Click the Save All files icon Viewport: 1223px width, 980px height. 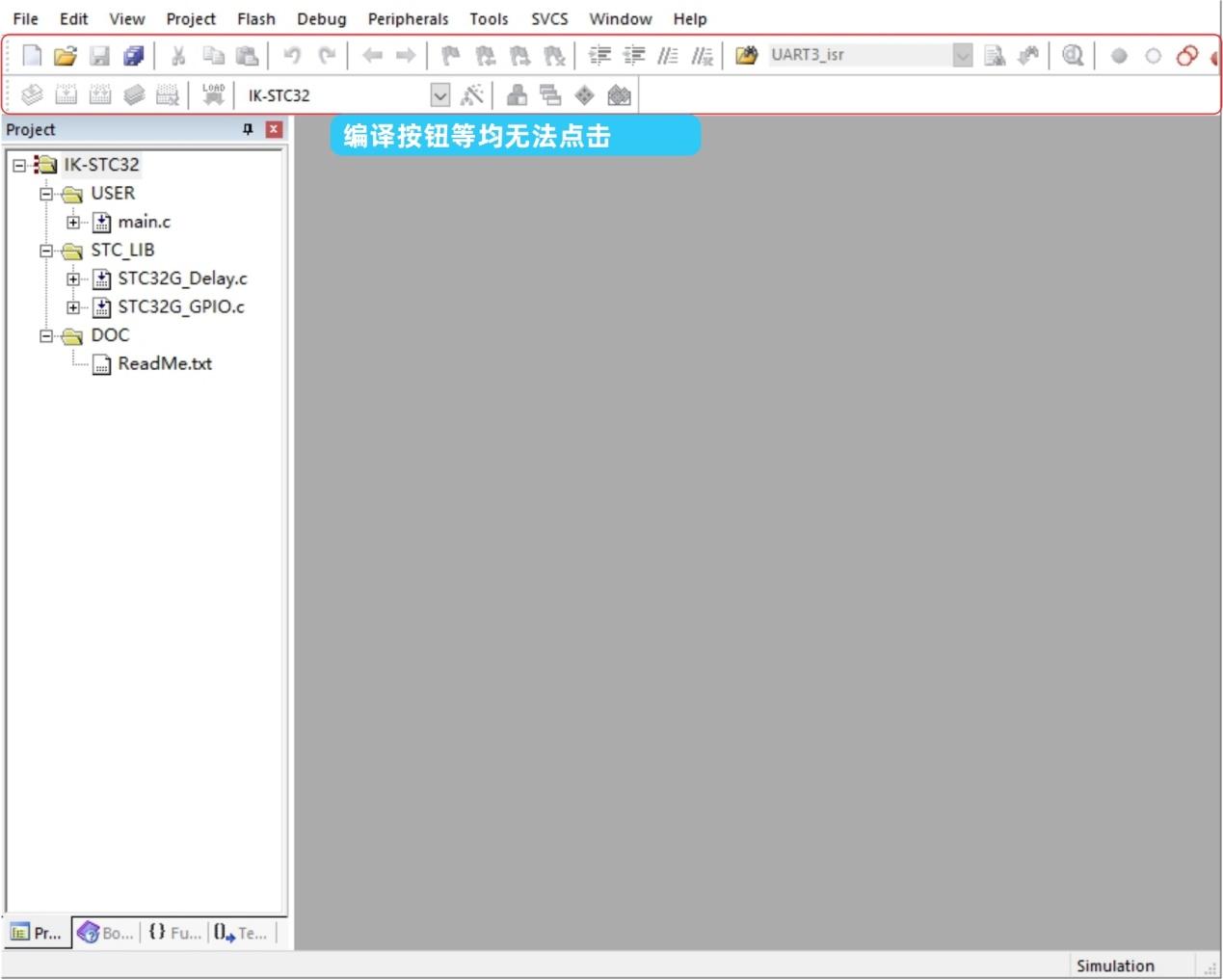pos(133,55)
